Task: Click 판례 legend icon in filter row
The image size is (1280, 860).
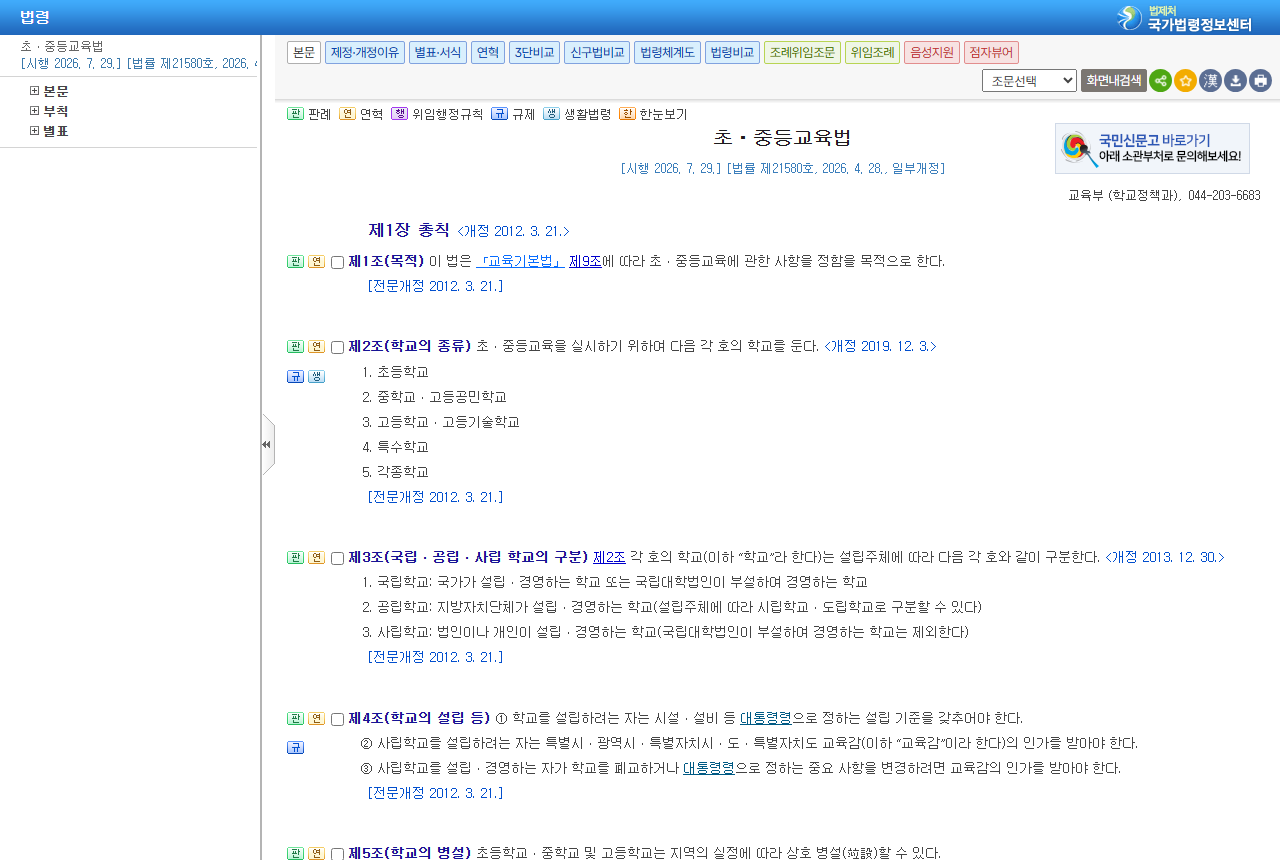Action: click(295, 114)
